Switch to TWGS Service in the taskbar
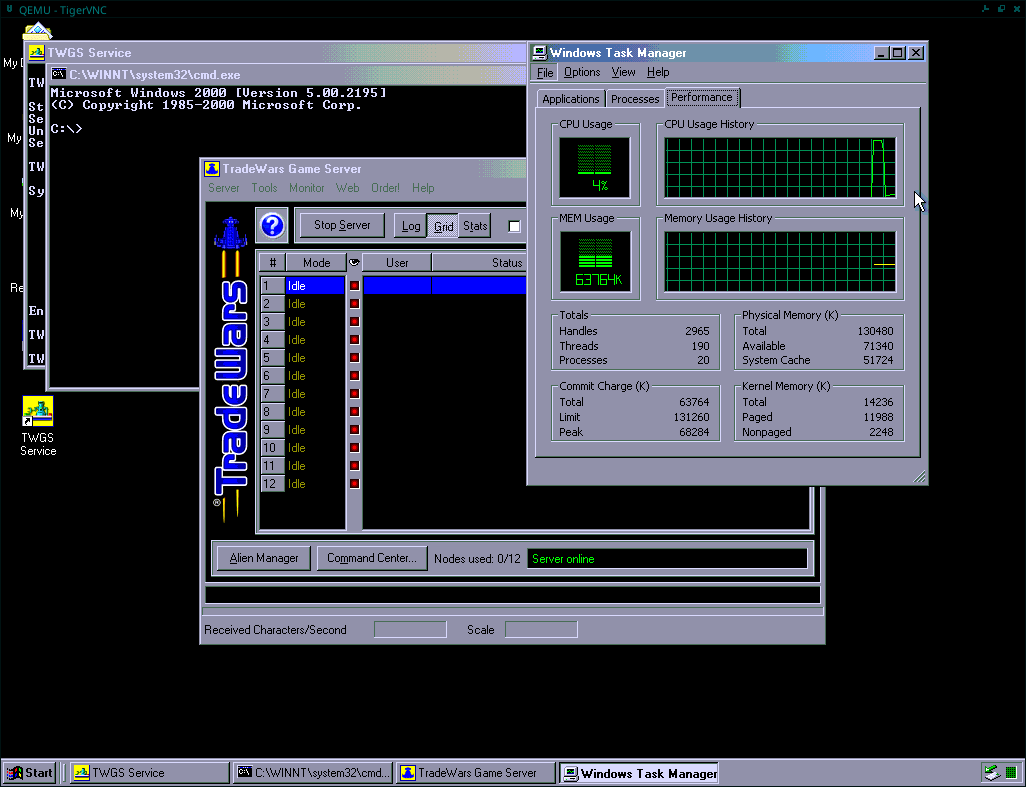Viewport: 1026px width, 787px height. (x=149, y=773)
